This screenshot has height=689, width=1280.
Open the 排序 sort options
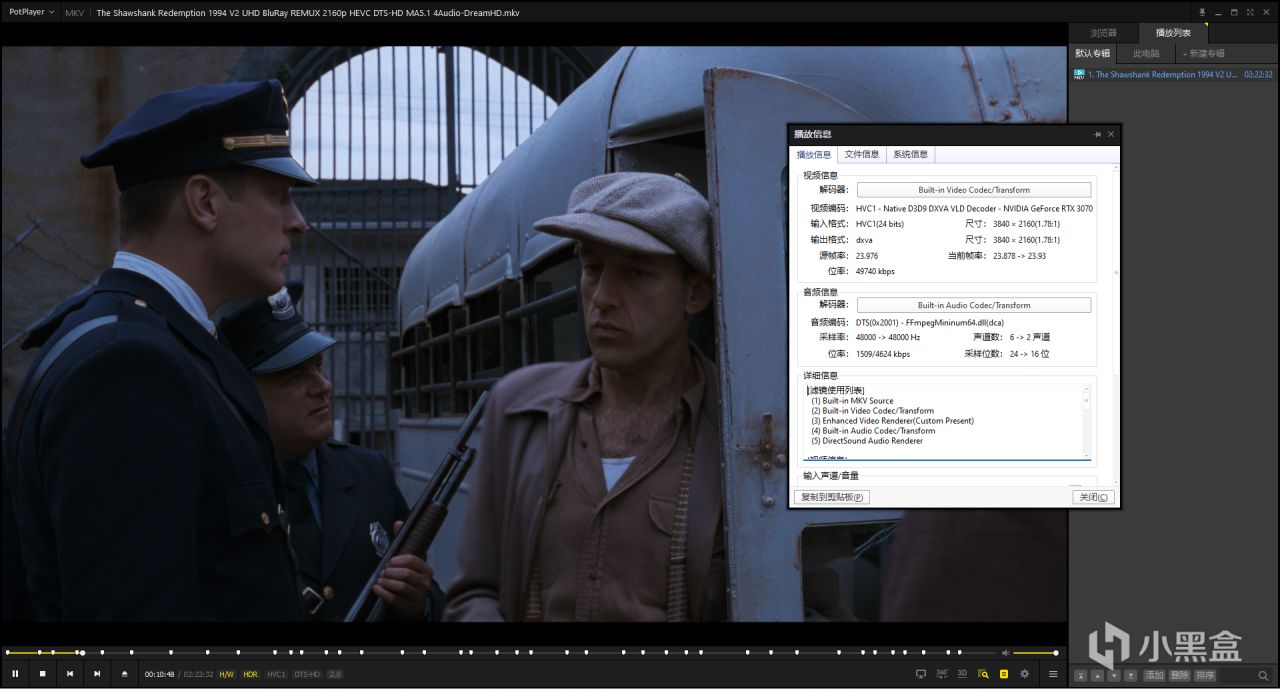pos(1205,675)
